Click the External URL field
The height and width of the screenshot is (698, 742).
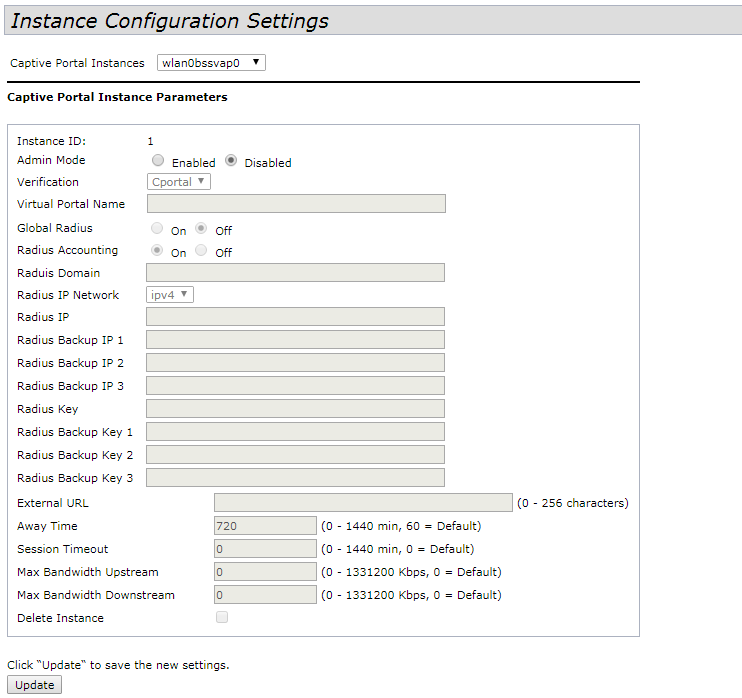[x=363, y=503]
